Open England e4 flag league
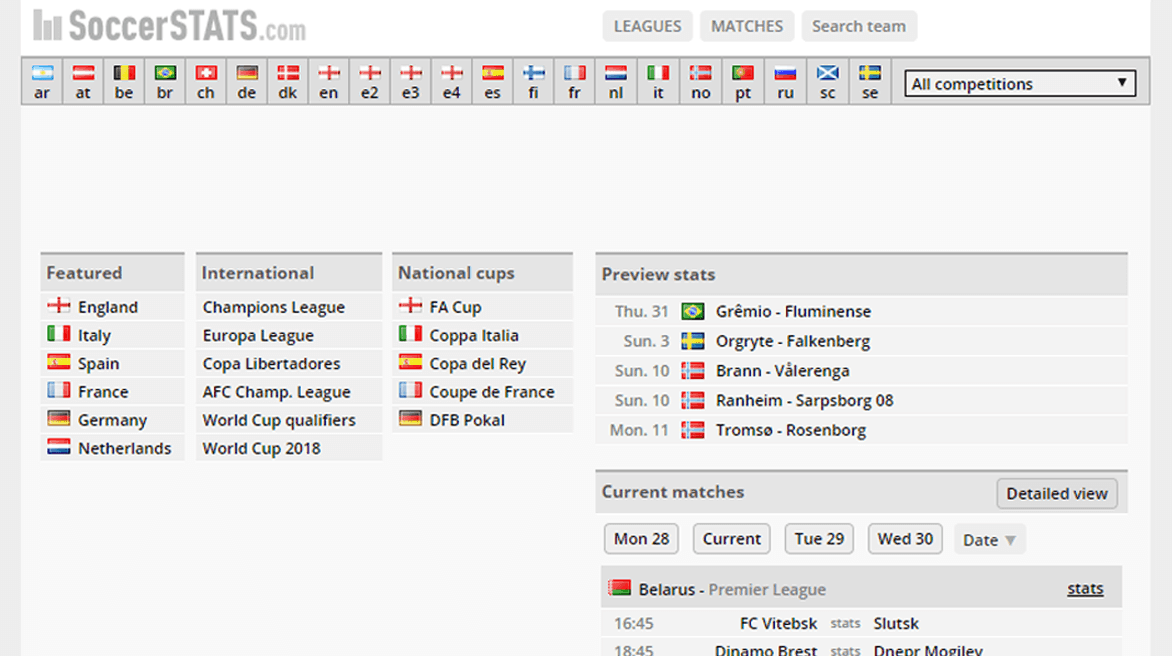1172x656 pixels. [x=451, y=81]
